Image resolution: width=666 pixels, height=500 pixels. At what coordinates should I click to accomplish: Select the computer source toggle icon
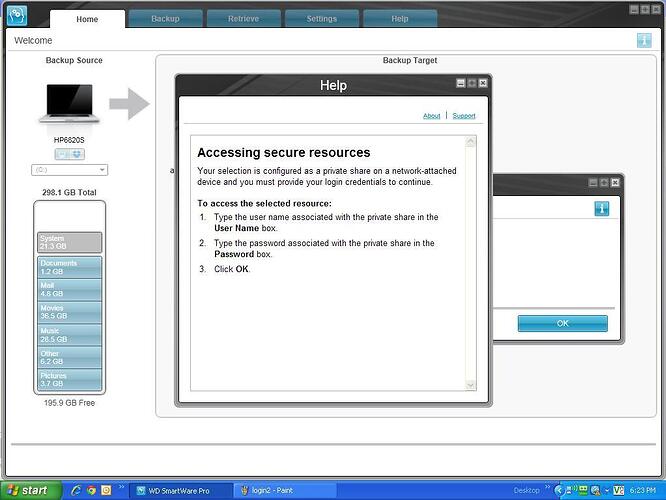(x=62, y=154)
